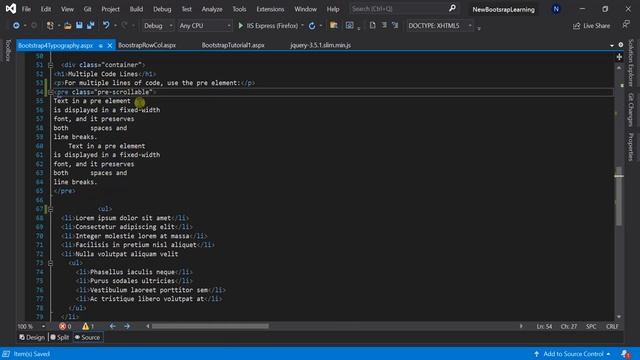Viewport: 640px width, 360px height.
Task: Undo the last edit with the undo arrow
Action: 106,26
